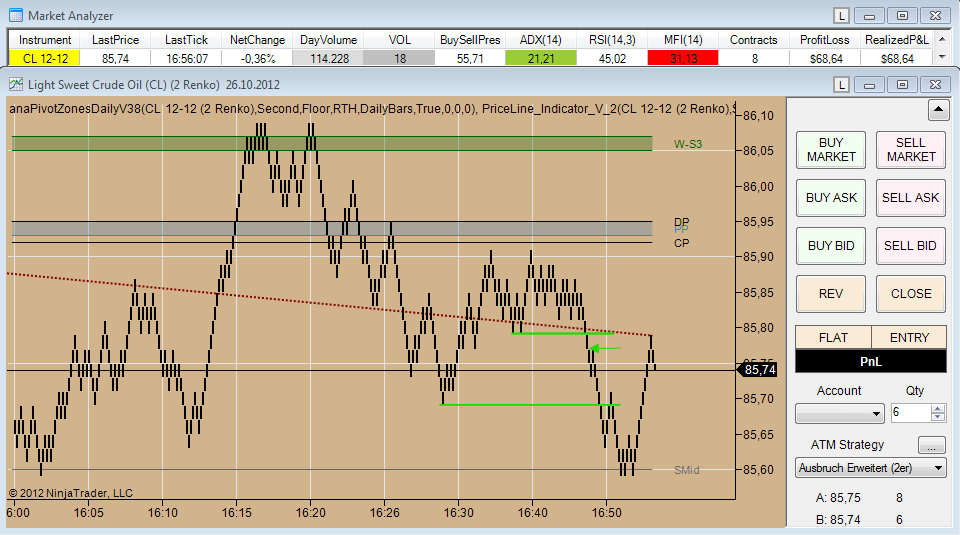Viewport: 960px width, 535px height.
Task: Click the DayVolume value 114.228 cell
Action: (328, 59)
